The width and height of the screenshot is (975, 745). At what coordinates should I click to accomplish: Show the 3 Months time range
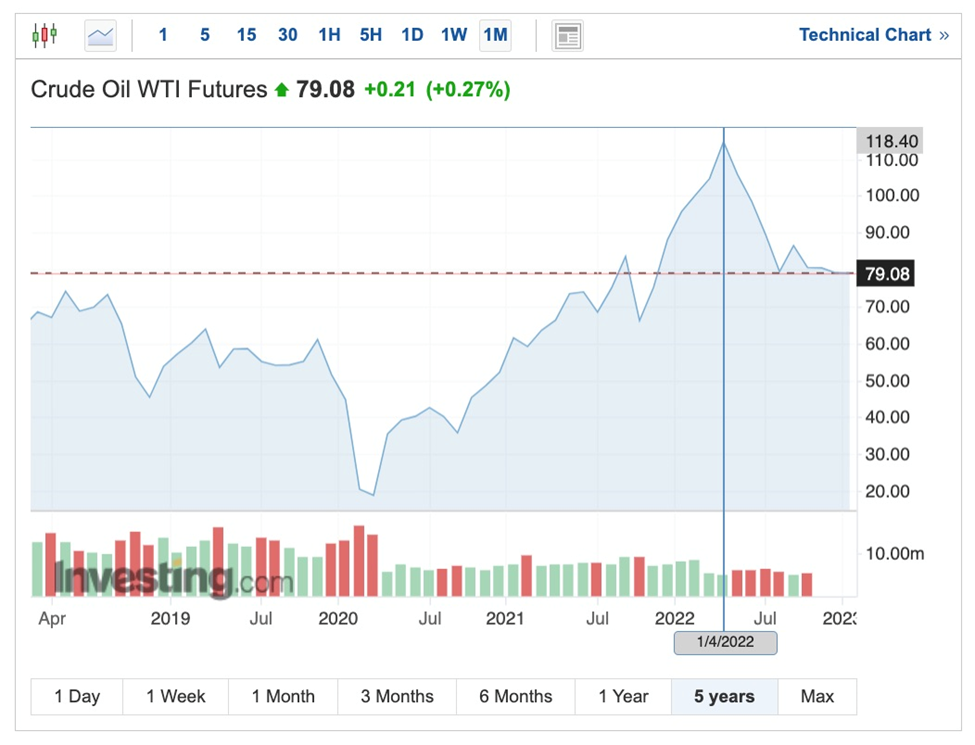tap(397, 697)
